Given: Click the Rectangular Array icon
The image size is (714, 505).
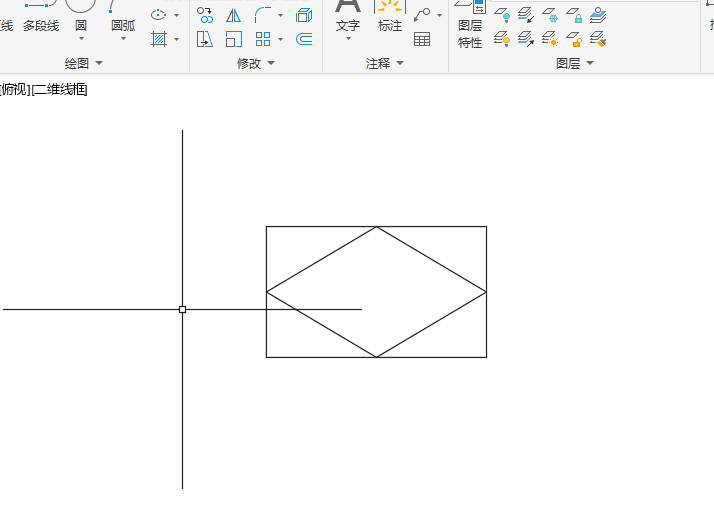Looking at the screenshot, I should point(263,39).
